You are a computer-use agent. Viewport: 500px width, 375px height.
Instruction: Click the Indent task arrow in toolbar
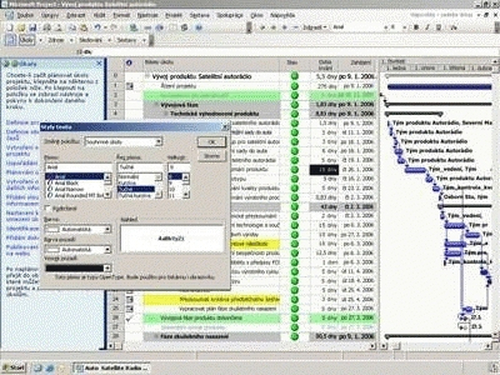point(274,27)
